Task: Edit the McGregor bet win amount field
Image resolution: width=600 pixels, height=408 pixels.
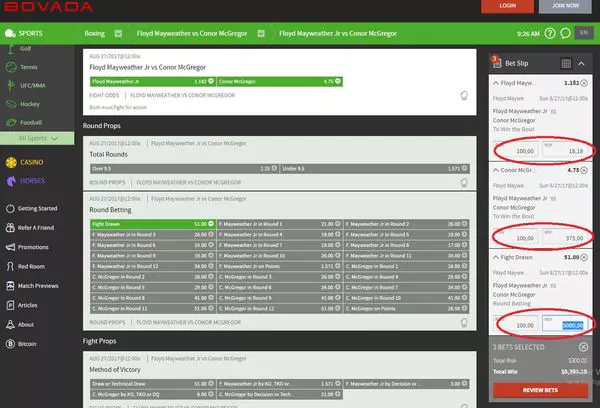Action: tap(565, 237)
